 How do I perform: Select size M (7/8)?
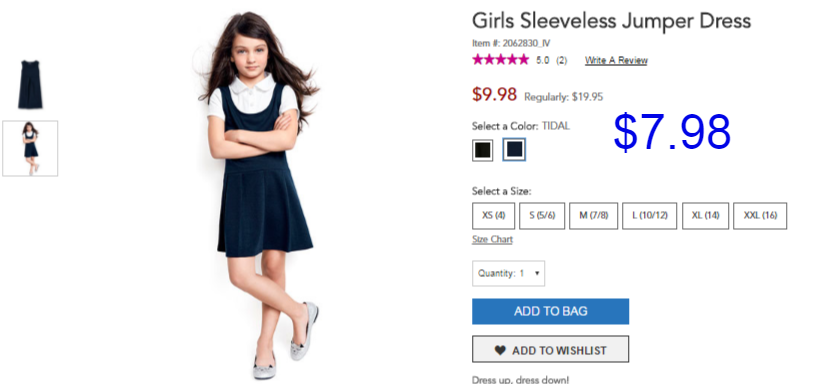594,216
